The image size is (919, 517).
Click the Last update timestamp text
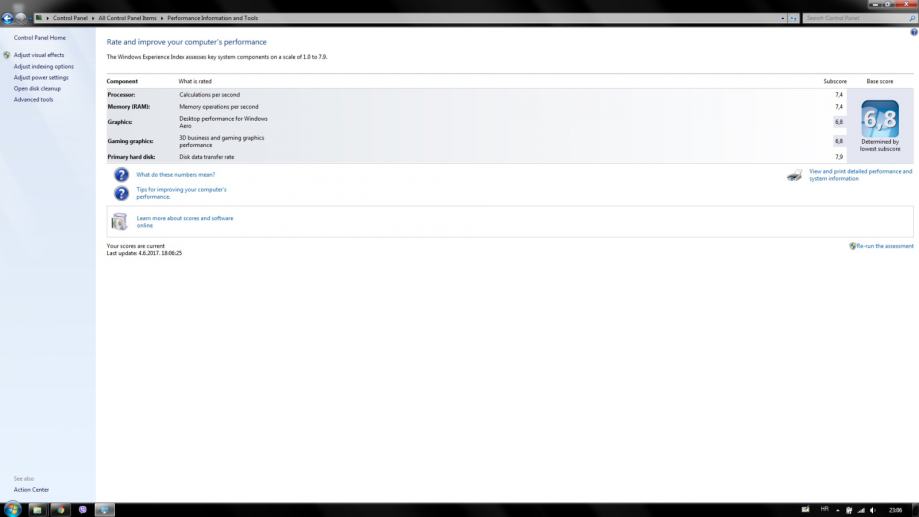click(x=144, y=253)
